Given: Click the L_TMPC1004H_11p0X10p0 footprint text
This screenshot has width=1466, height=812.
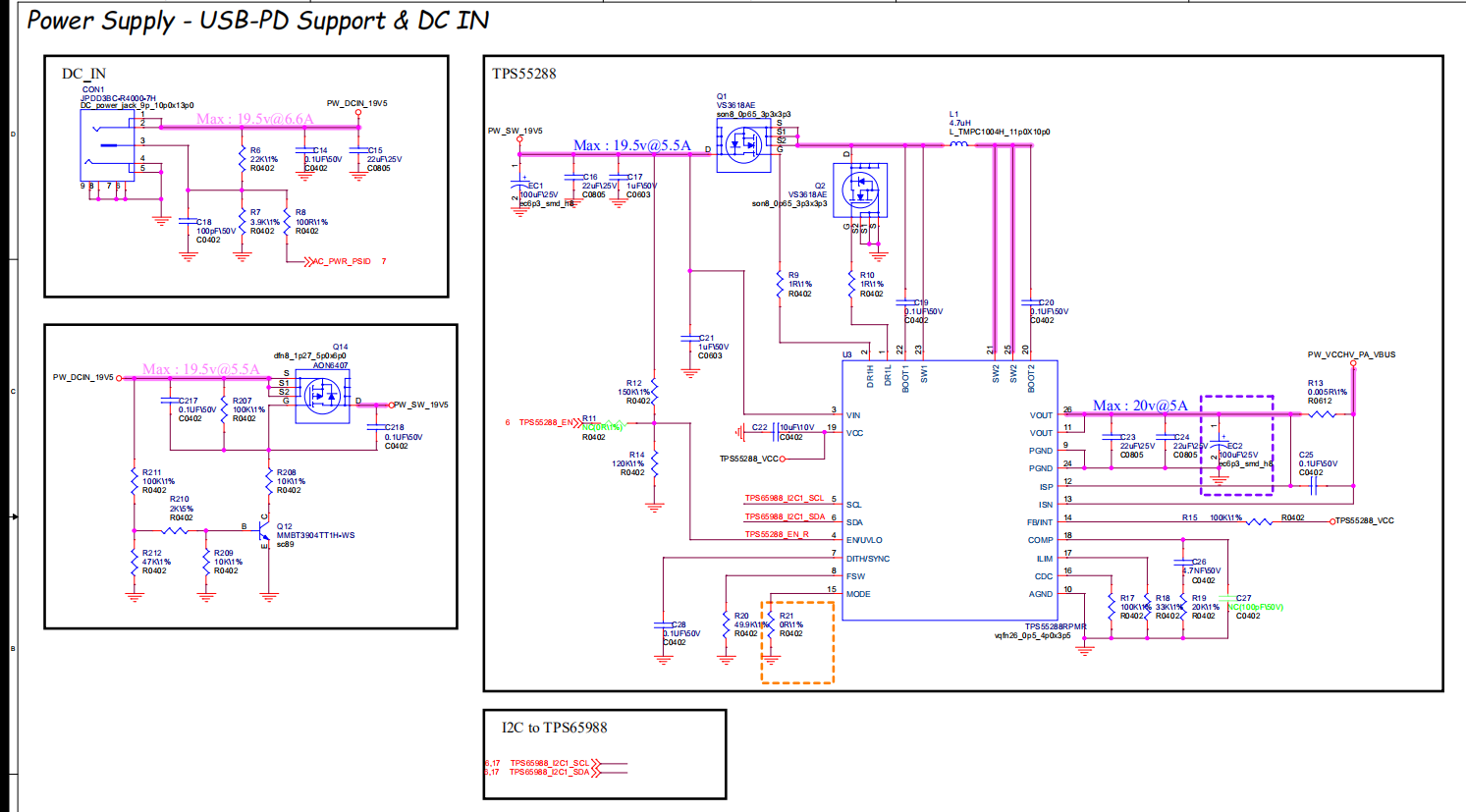Looking at the screenshot, I should click(1000, 132).
